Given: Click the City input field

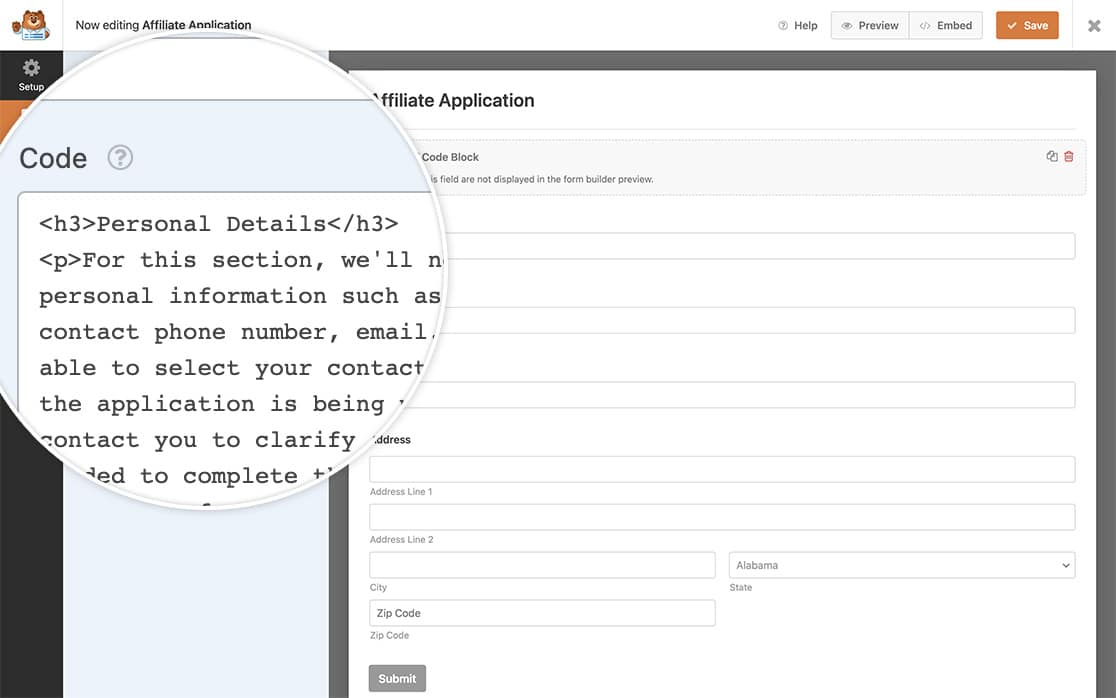Looking at the screenshot, I should coord(541,565).
